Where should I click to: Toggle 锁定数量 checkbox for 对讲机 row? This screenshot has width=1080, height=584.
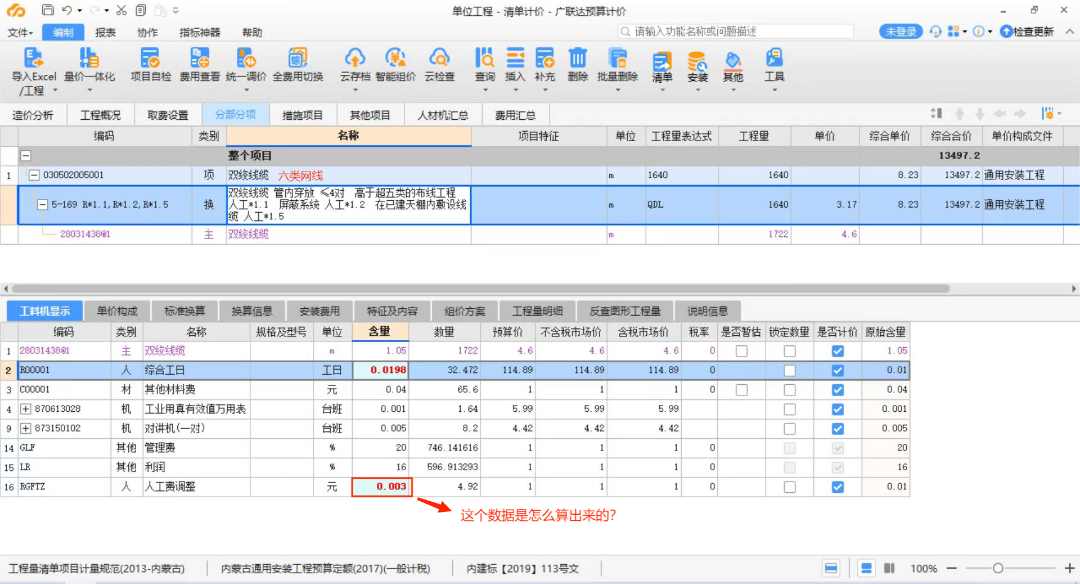point(789,428)
